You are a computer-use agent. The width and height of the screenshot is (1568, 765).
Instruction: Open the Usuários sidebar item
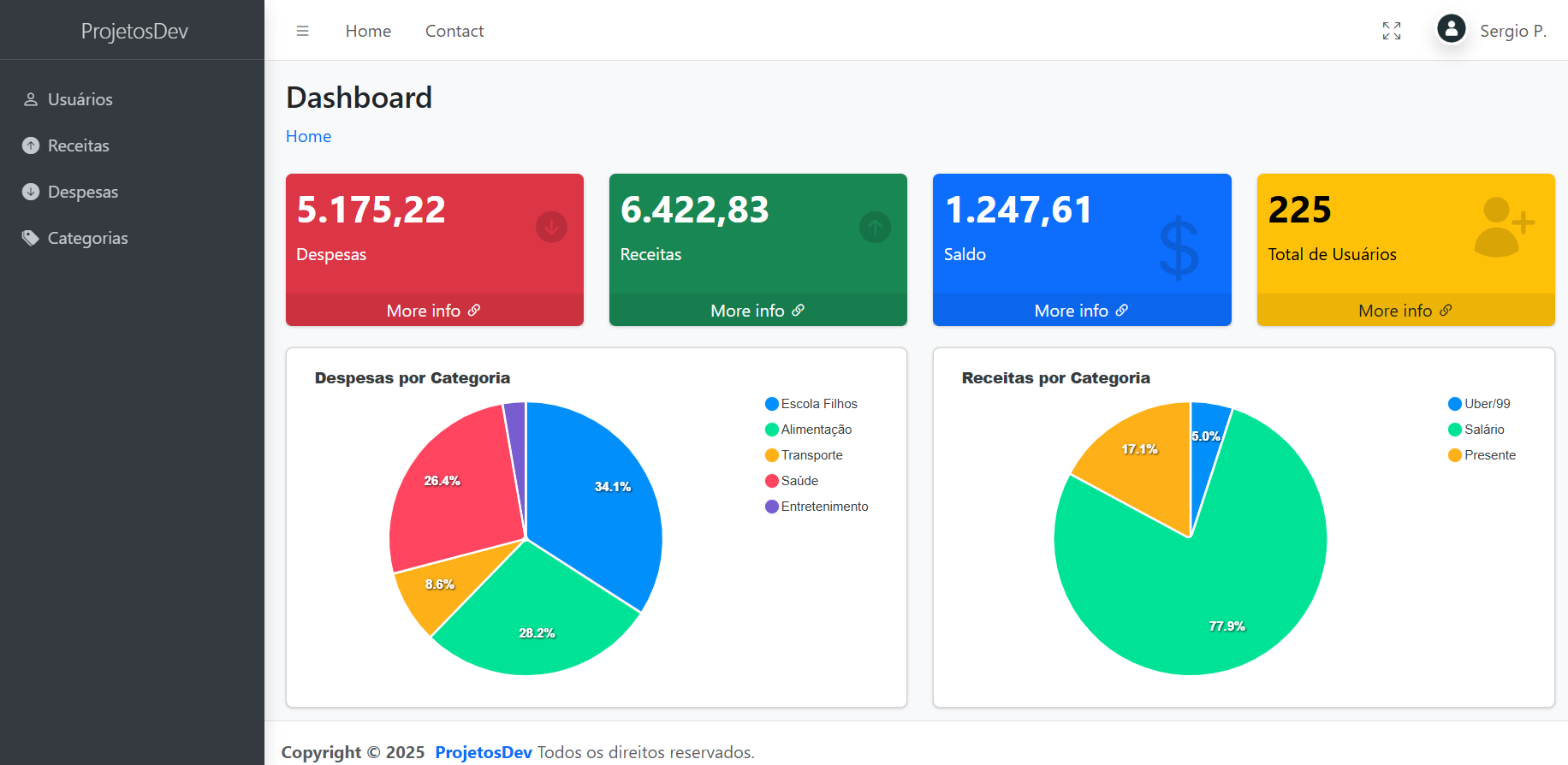80,99
